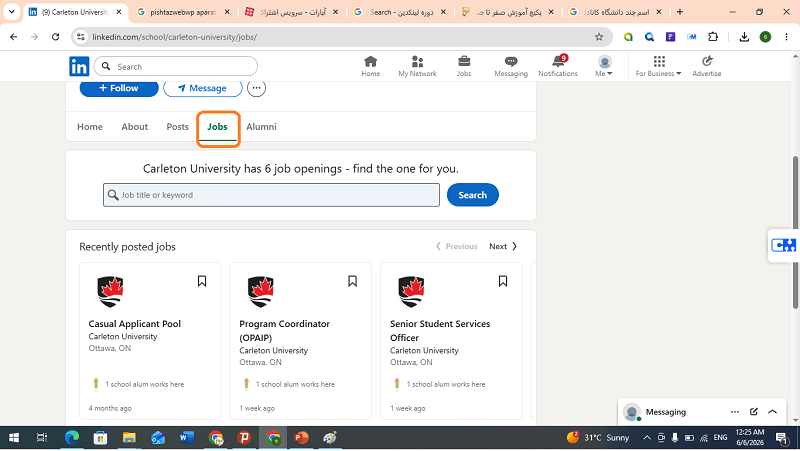Click the page vertical scrollbar
Screen dimensions: 800x451
click(x=795, y=232)
